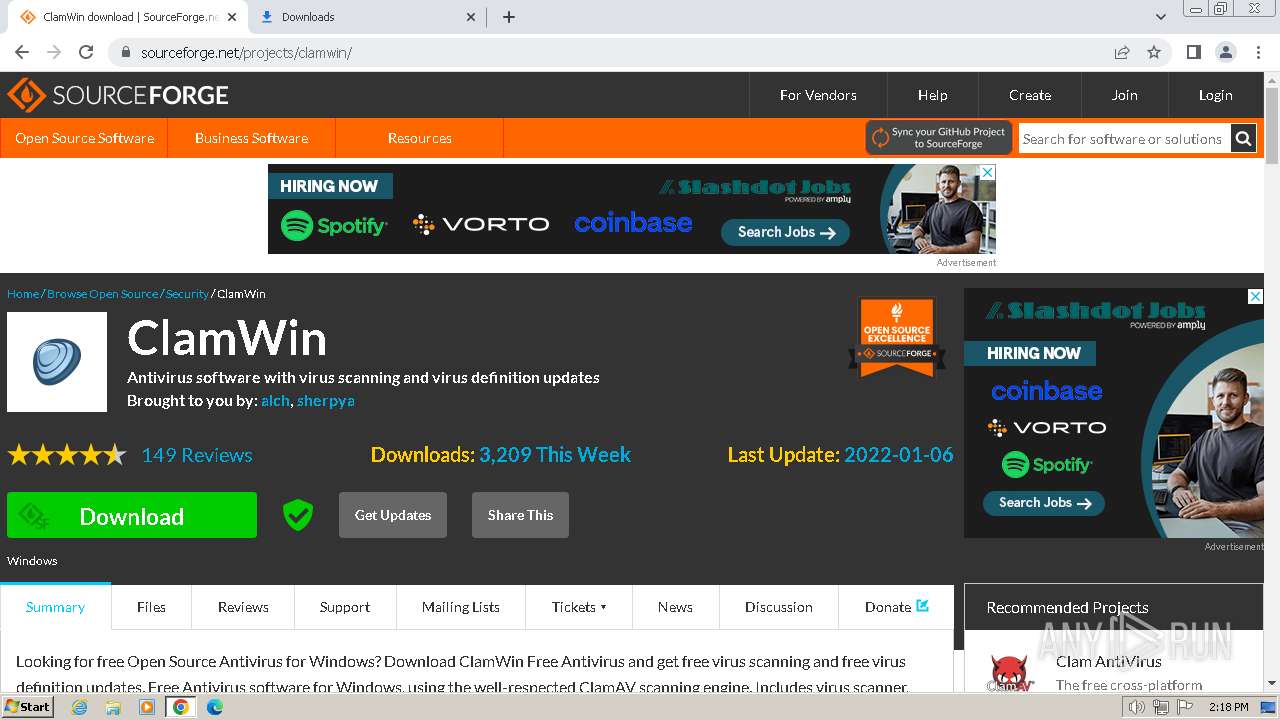Open a new tab with plus icon

[x=508, y=17]
